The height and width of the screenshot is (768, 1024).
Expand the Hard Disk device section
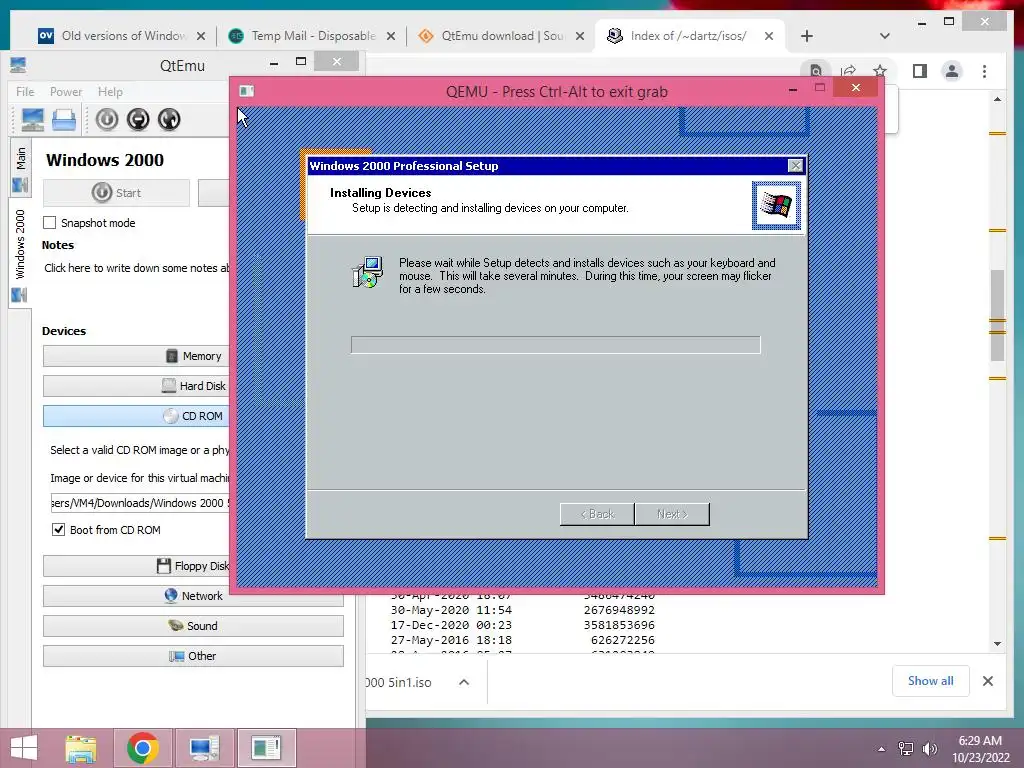tap(136, 386)
